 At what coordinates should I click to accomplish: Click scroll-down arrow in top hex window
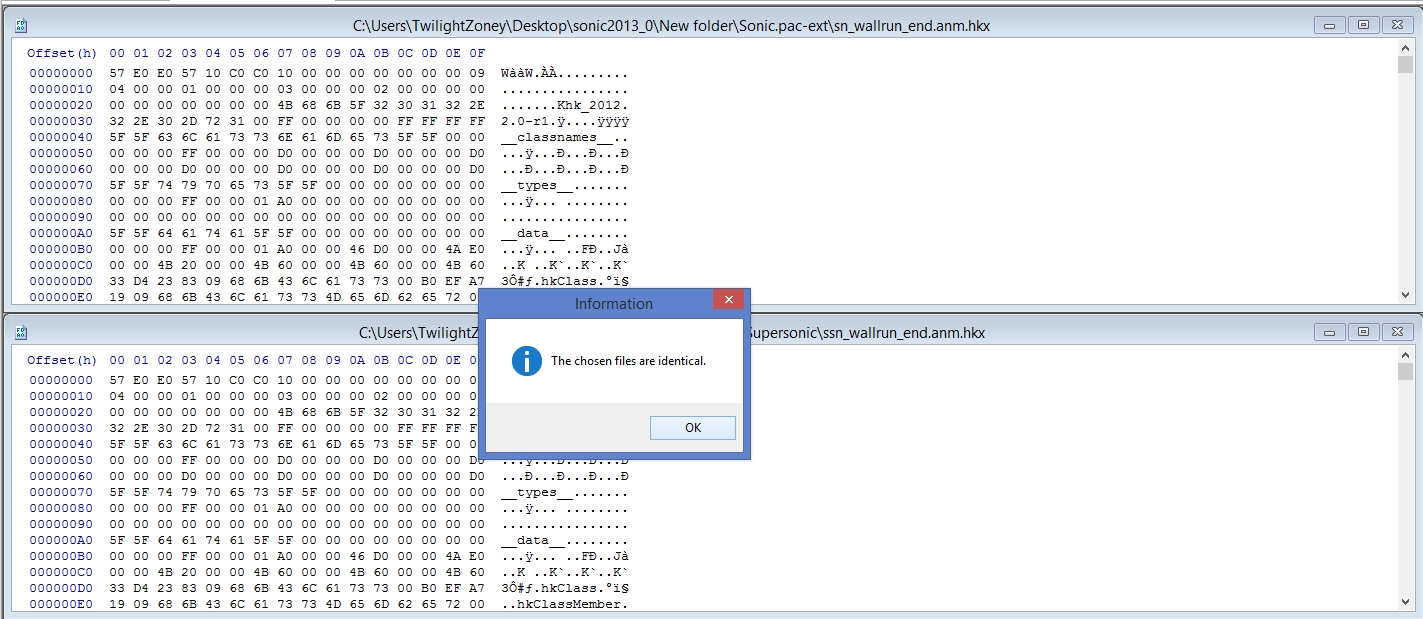pyautogui.click(x=1405, y=296)
